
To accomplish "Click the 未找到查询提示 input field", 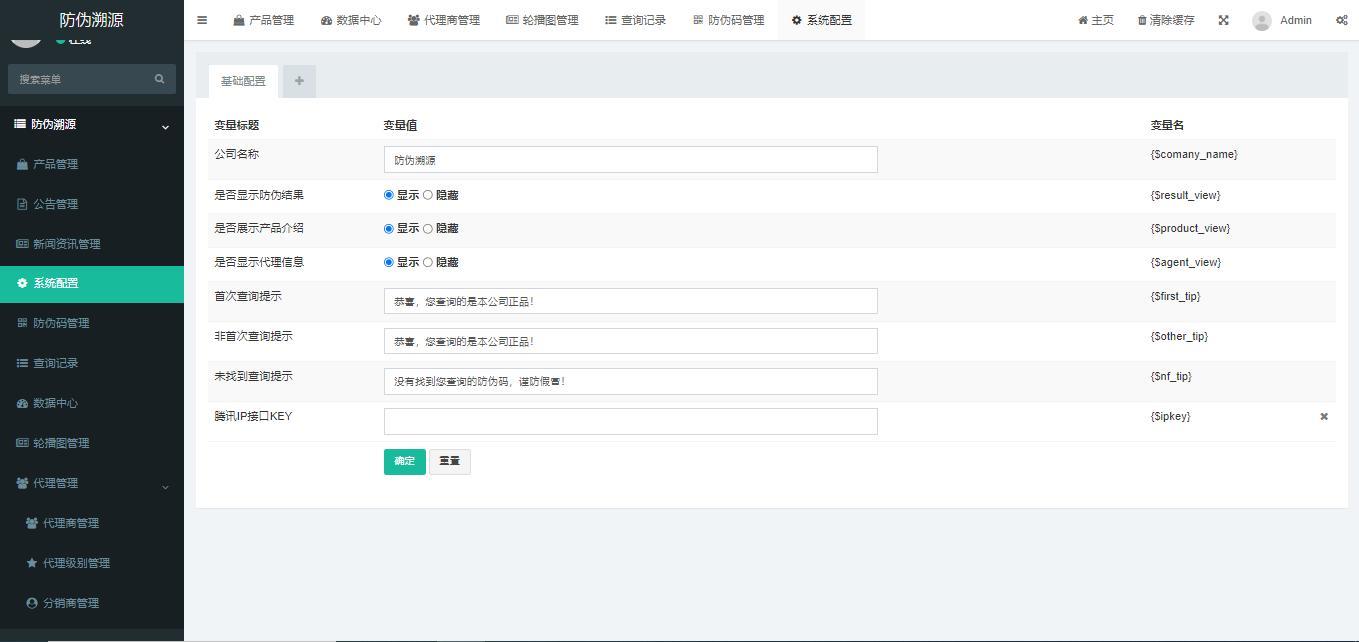I will (x=630, y=381).
